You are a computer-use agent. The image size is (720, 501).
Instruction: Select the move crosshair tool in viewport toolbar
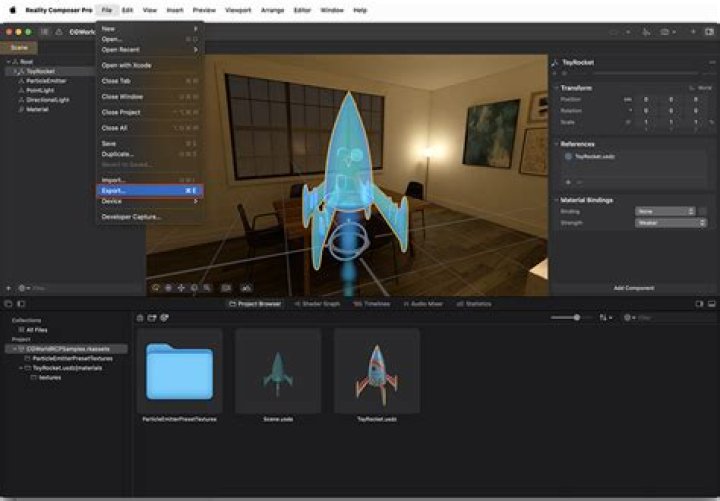coord(181,288)
